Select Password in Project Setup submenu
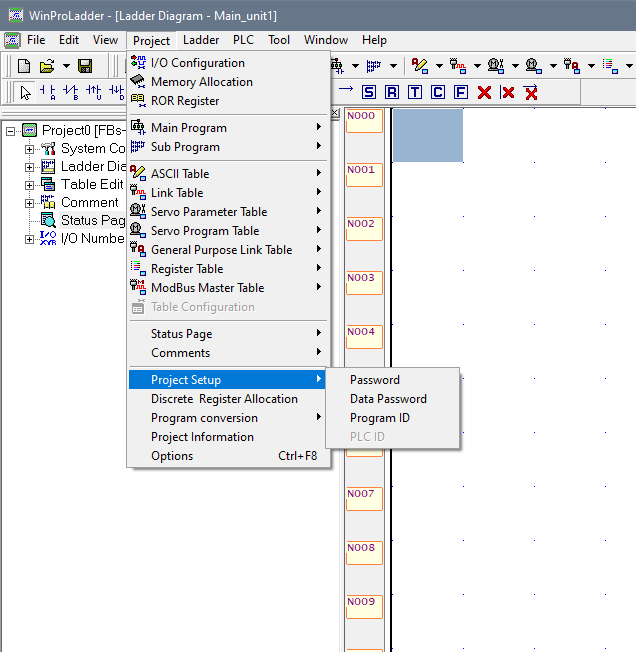Viewport: 636px width, 652px height. click(x=392, y=380)
